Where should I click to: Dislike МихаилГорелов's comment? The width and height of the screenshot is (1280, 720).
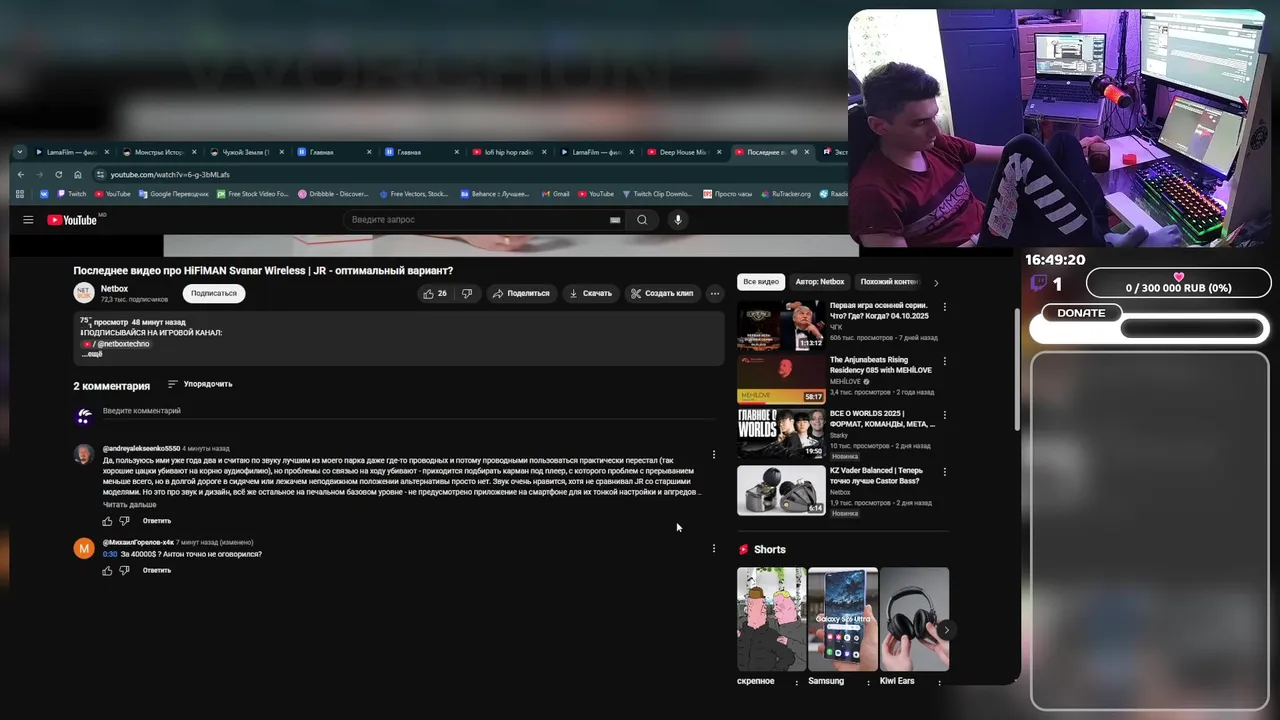click(x=125, y=571)
